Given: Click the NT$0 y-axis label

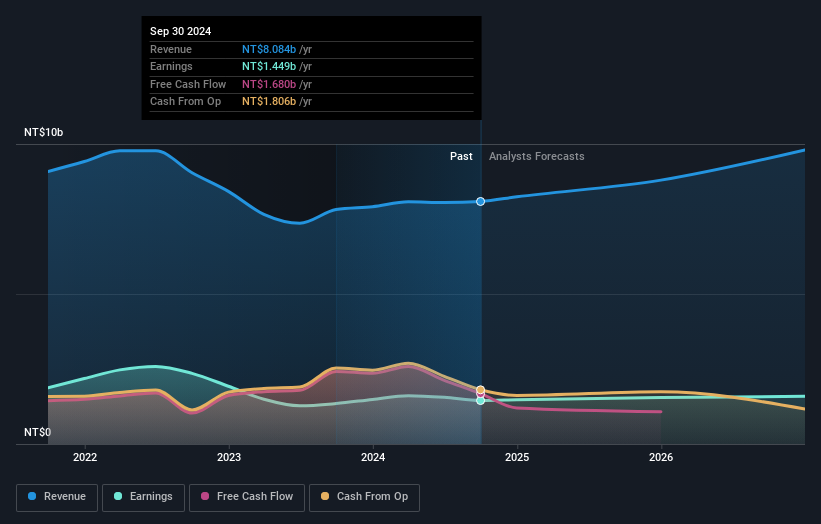Looking at the screenshot, I should (x=38, y=432).
